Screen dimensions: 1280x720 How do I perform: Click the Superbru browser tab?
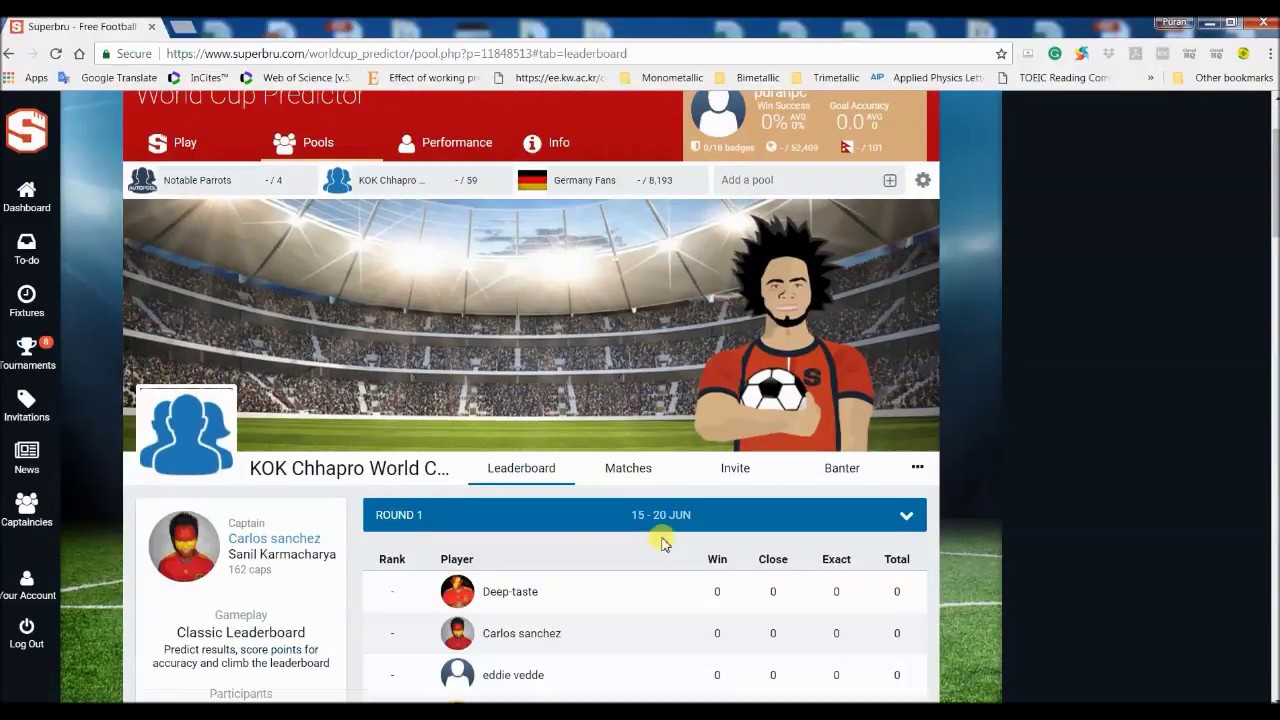point(82,27)
